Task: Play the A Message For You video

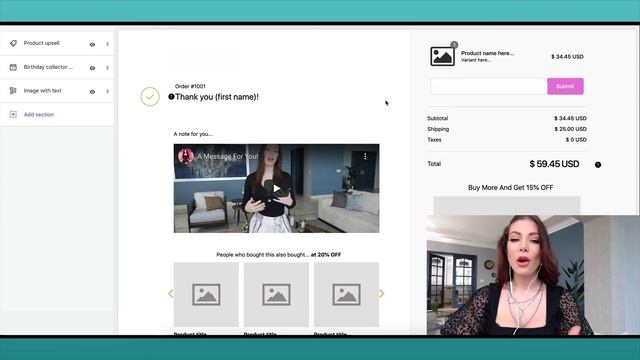Action: click(x=276, y=188)
